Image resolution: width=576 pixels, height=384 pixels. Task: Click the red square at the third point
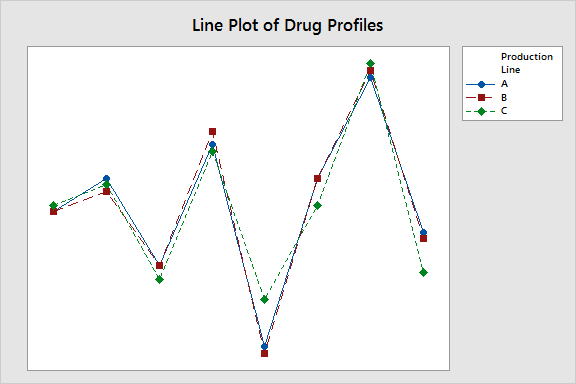point(159,265)
